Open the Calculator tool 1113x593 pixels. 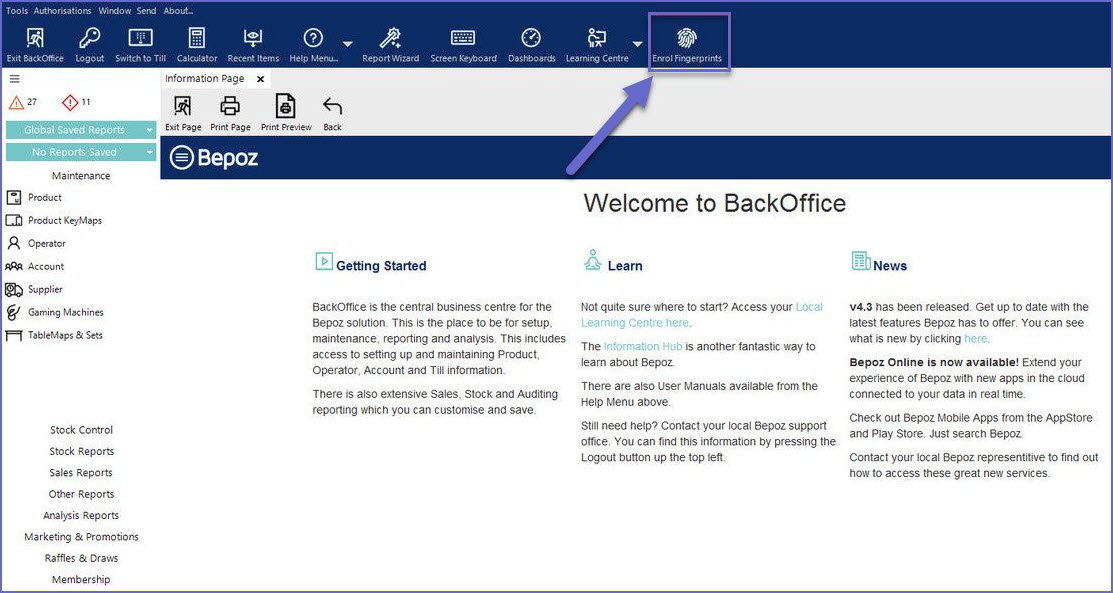pyautogui.click(x=197, y=40)
